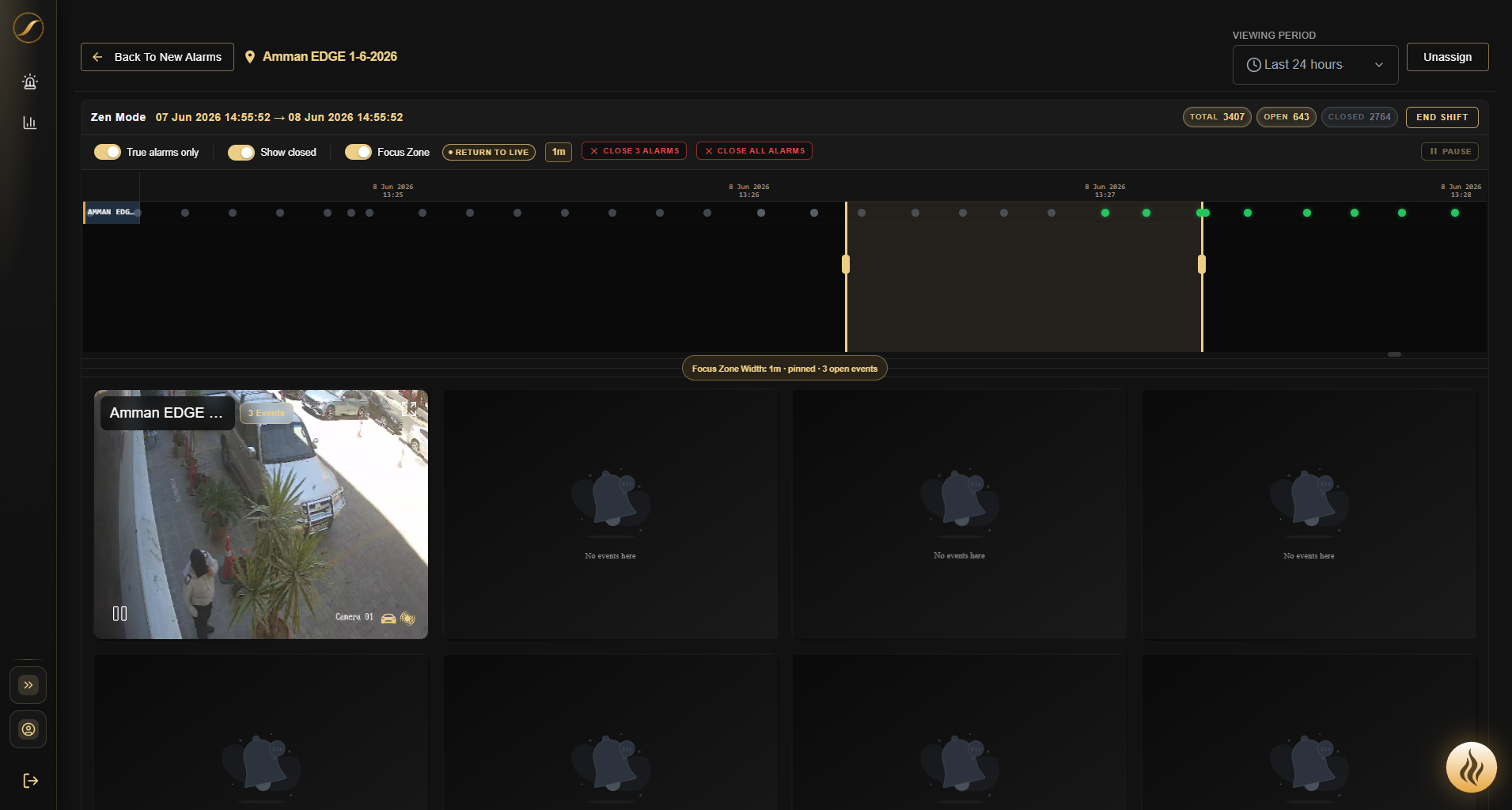1512x810 pixels.
Task: Click the Amman EDGE camera title label
Action: coord(167,413)
